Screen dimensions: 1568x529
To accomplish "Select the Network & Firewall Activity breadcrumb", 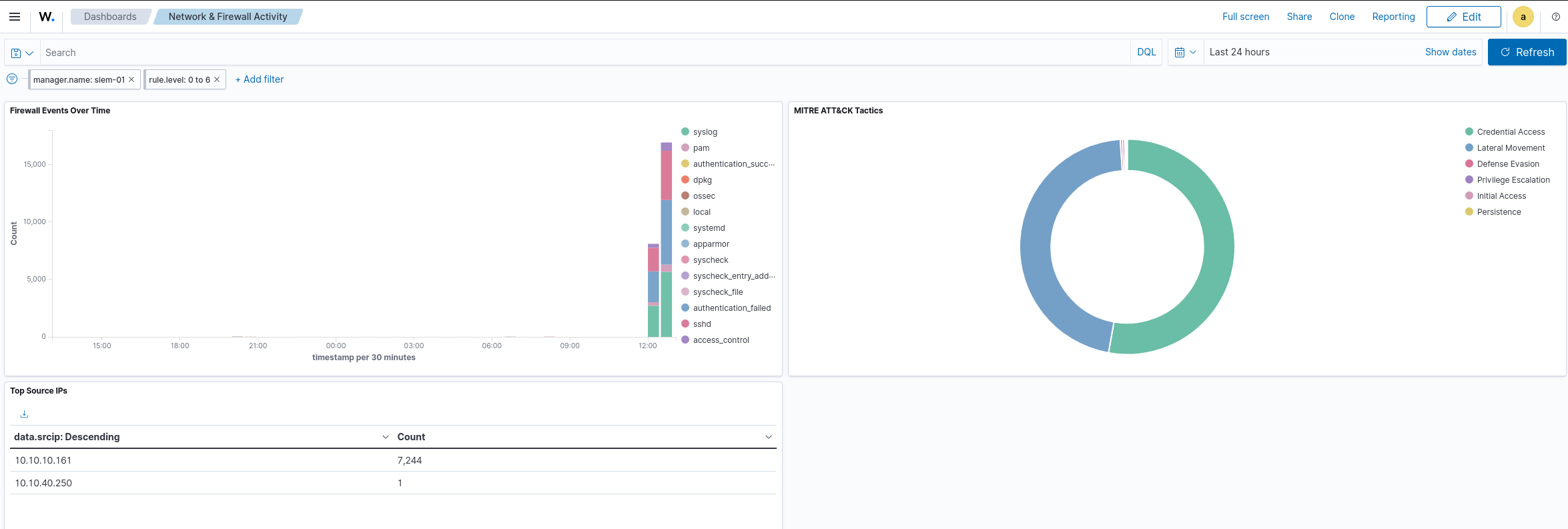I will (x=228, y=17).
